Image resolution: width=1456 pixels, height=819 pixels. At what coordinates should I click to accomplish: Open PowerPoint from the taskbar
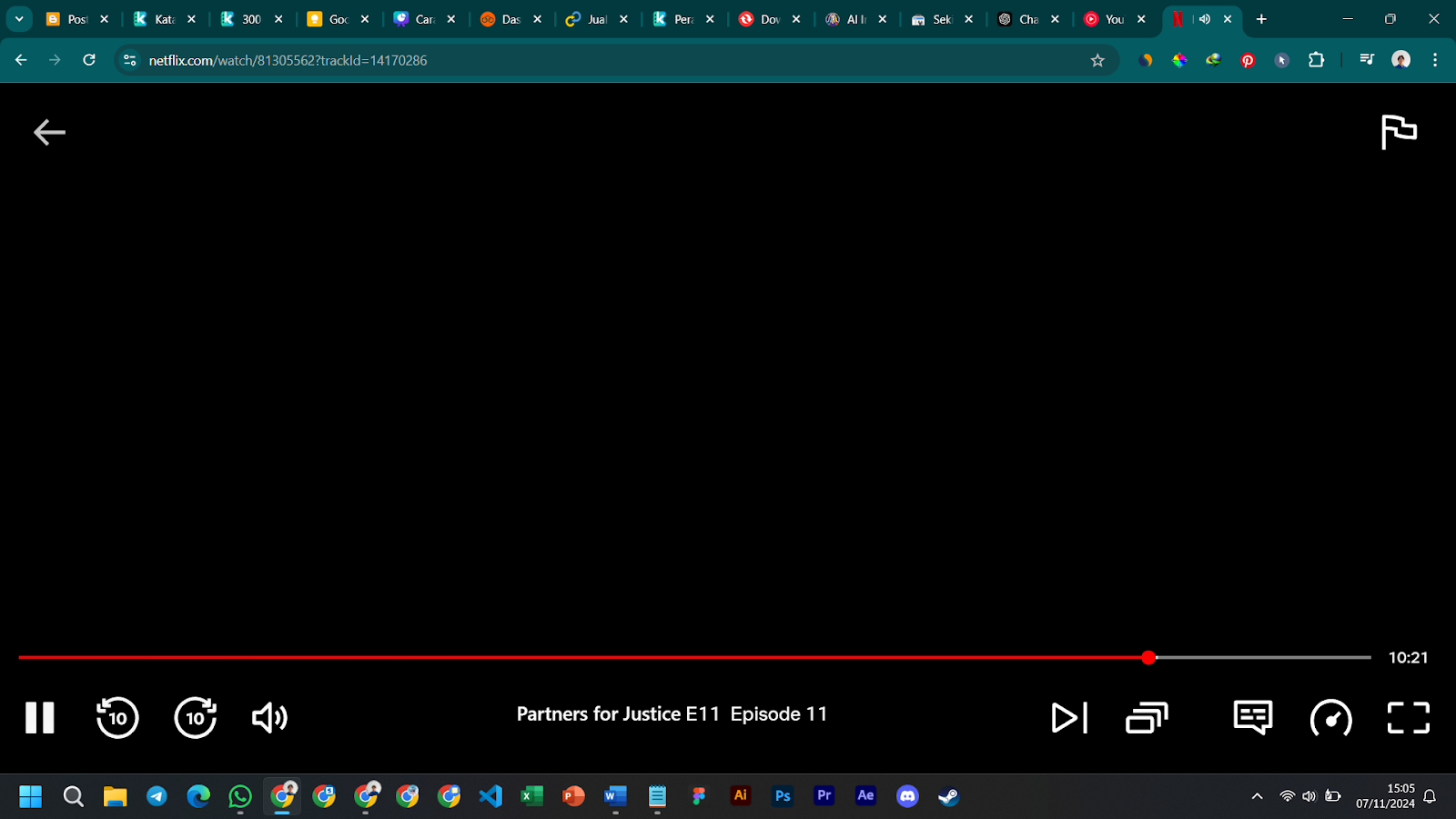[573, 797]
